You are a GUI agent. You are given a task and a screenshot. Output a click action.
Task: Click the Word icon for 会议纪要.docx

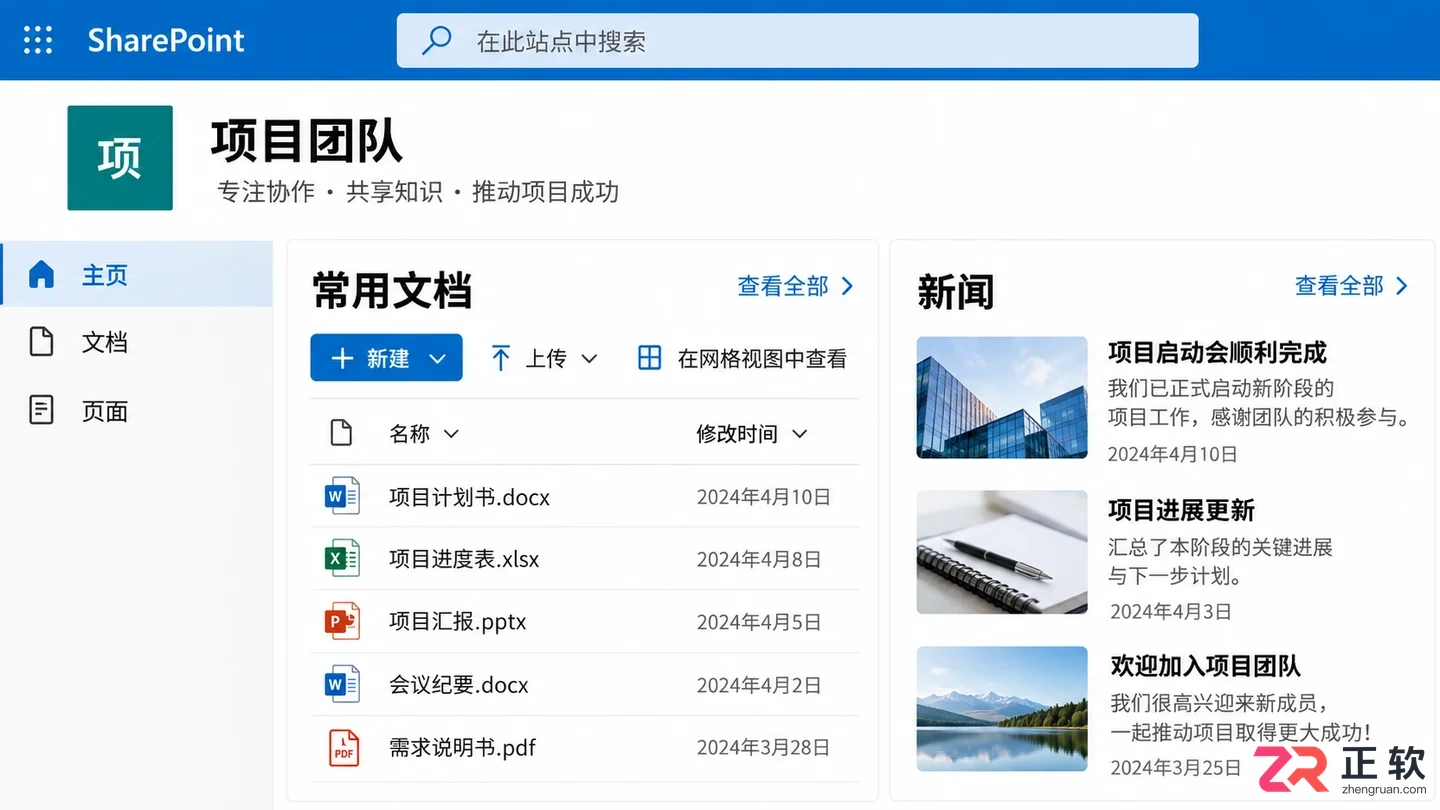[342, 684]
